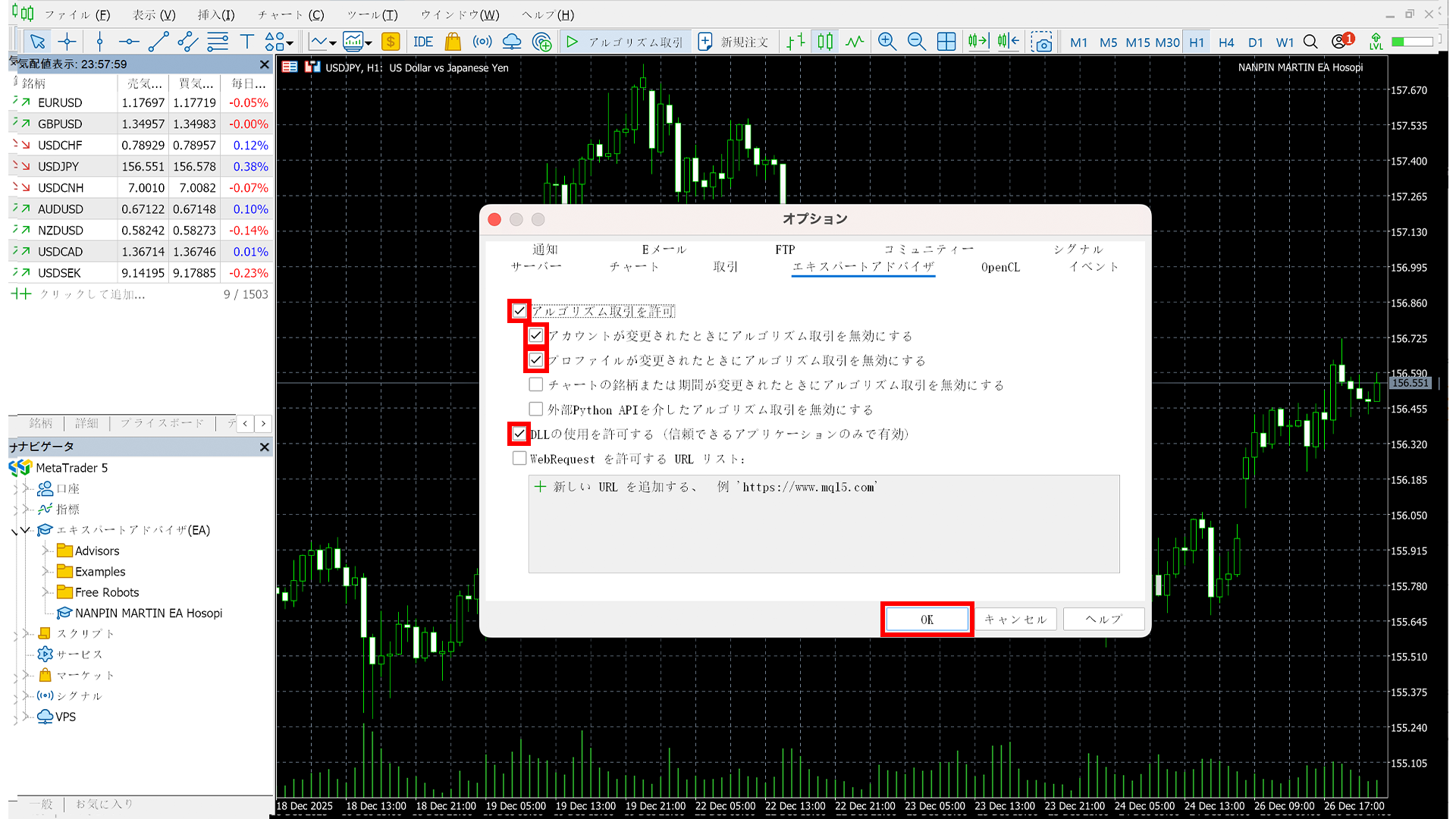Viewport: 1456px width, 819px height.
Task: Switch chart to candlestick display
Action: tap(825, 42)
